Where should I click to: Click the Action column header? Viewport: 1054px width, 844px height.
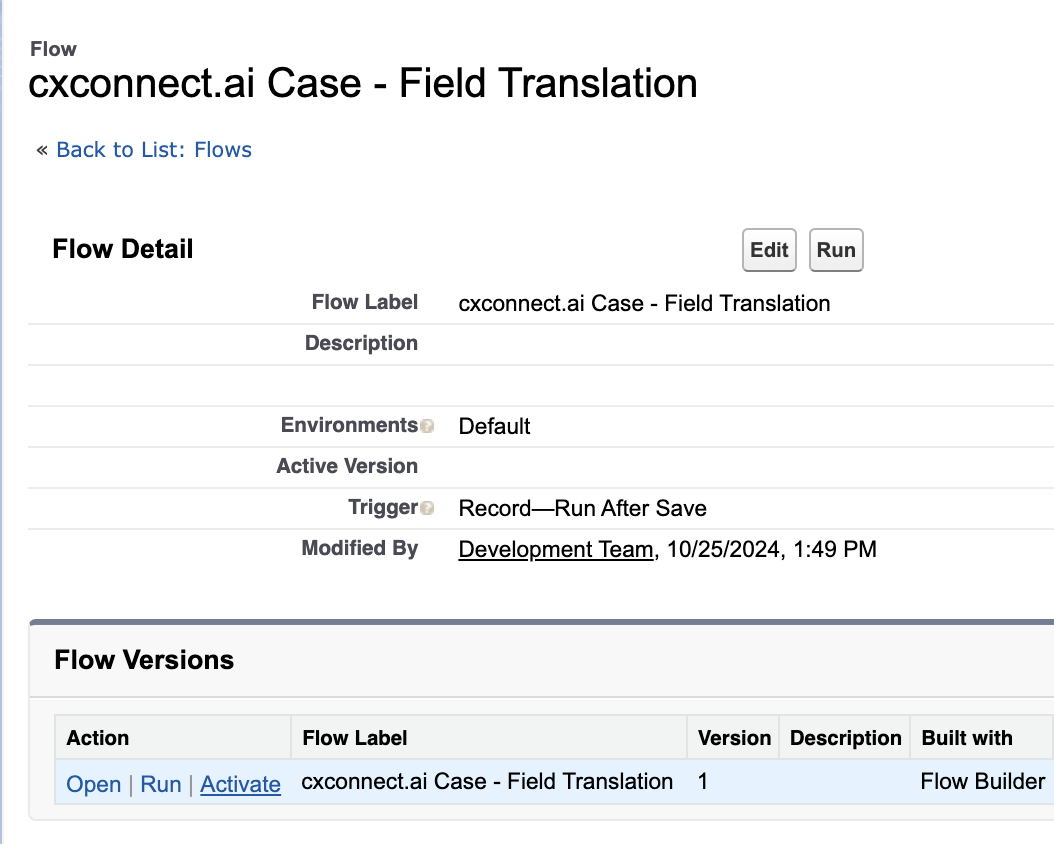[x=98, y=738]
